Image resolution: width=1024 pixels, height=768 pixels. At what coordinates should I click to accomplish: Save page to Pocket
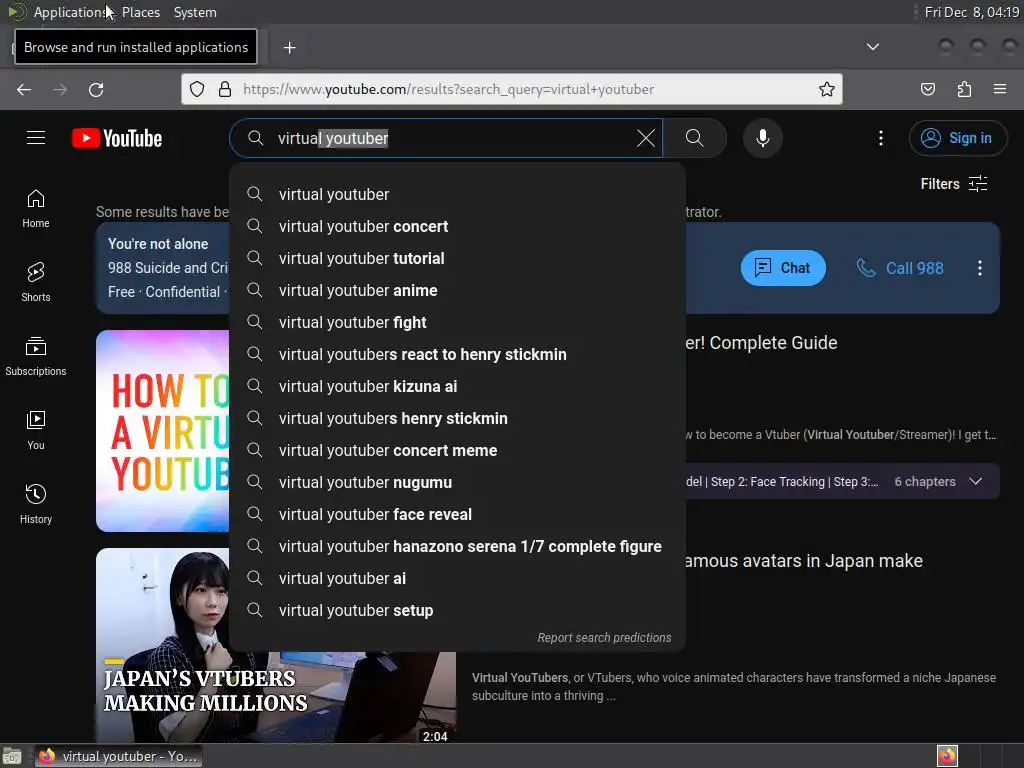coord(927,89)
